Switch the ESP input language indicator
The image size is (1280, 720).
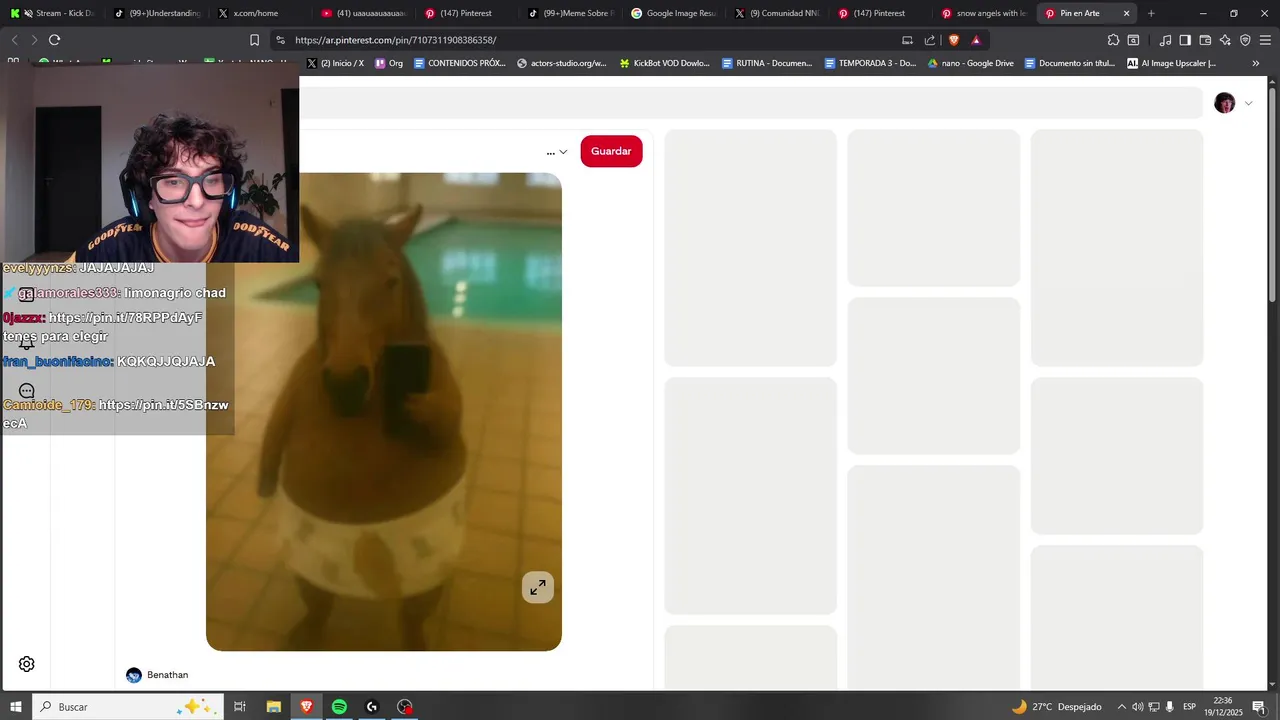pos(1189,707)
